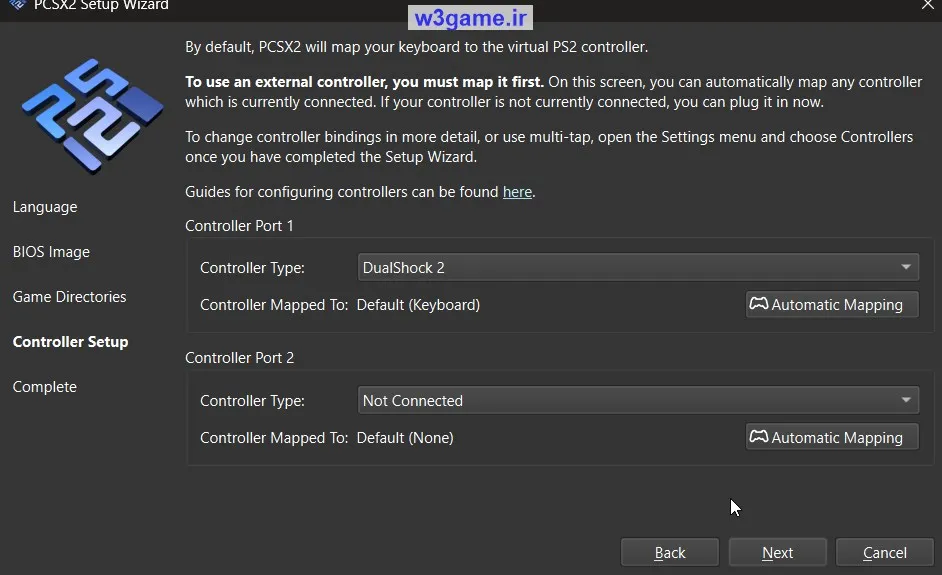Image resolution: width=942 pixels, height=575 pixels.
Task: Click the PCSX2 title bar icon
Action: [x=17, y=5]
